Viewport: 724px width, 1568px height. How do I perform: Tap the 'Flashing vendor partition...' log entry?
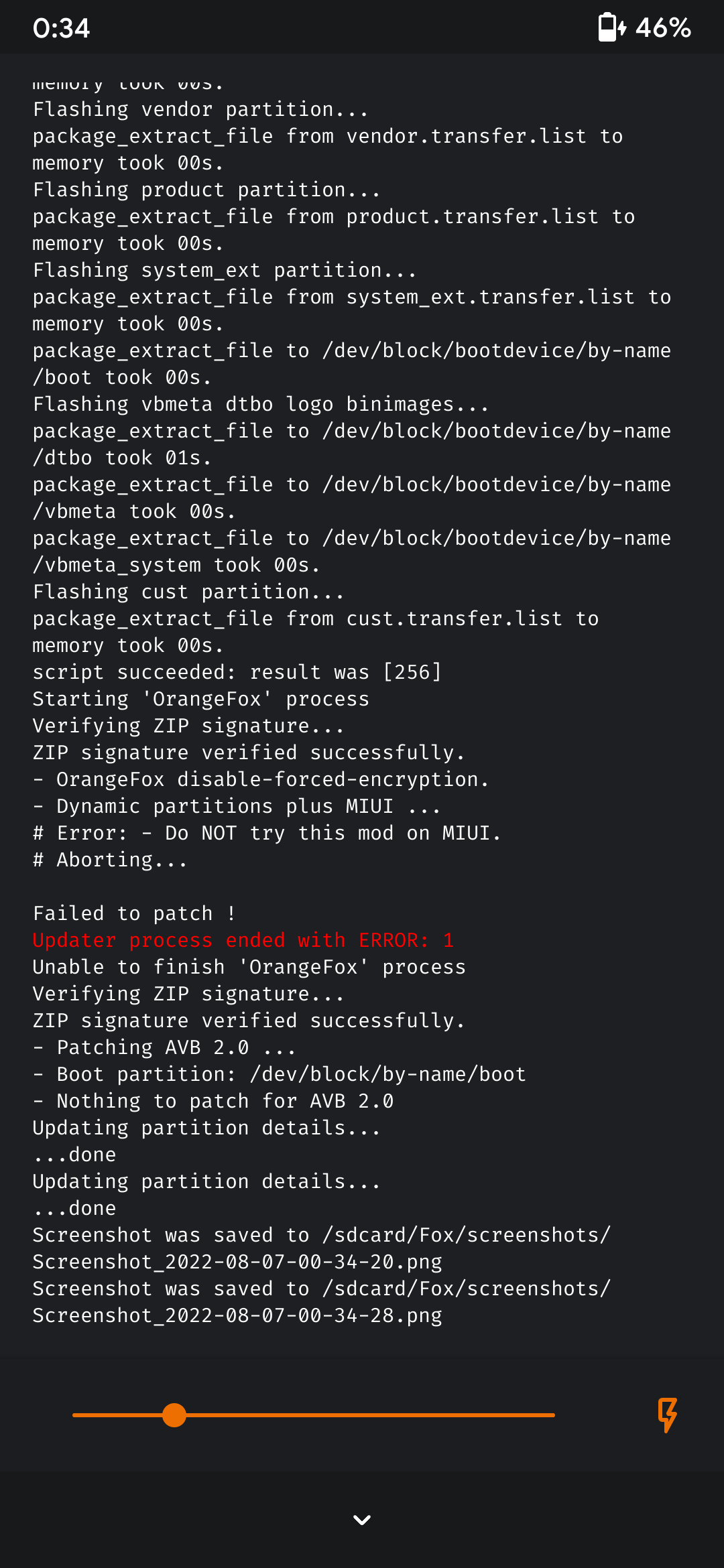(200, 109)
